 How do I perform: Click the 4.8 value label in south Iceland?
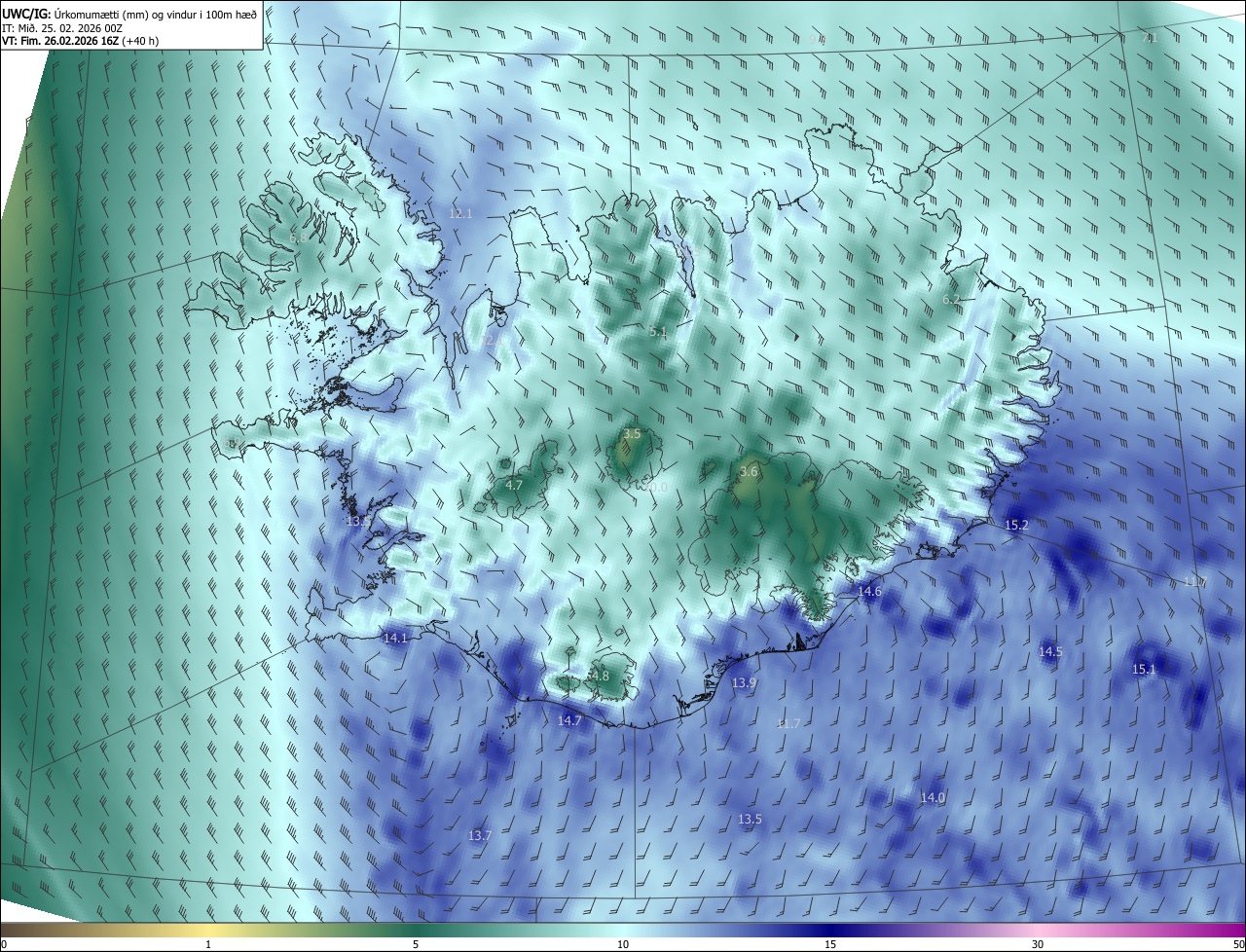pyautogui.click(x=600, y=676)
